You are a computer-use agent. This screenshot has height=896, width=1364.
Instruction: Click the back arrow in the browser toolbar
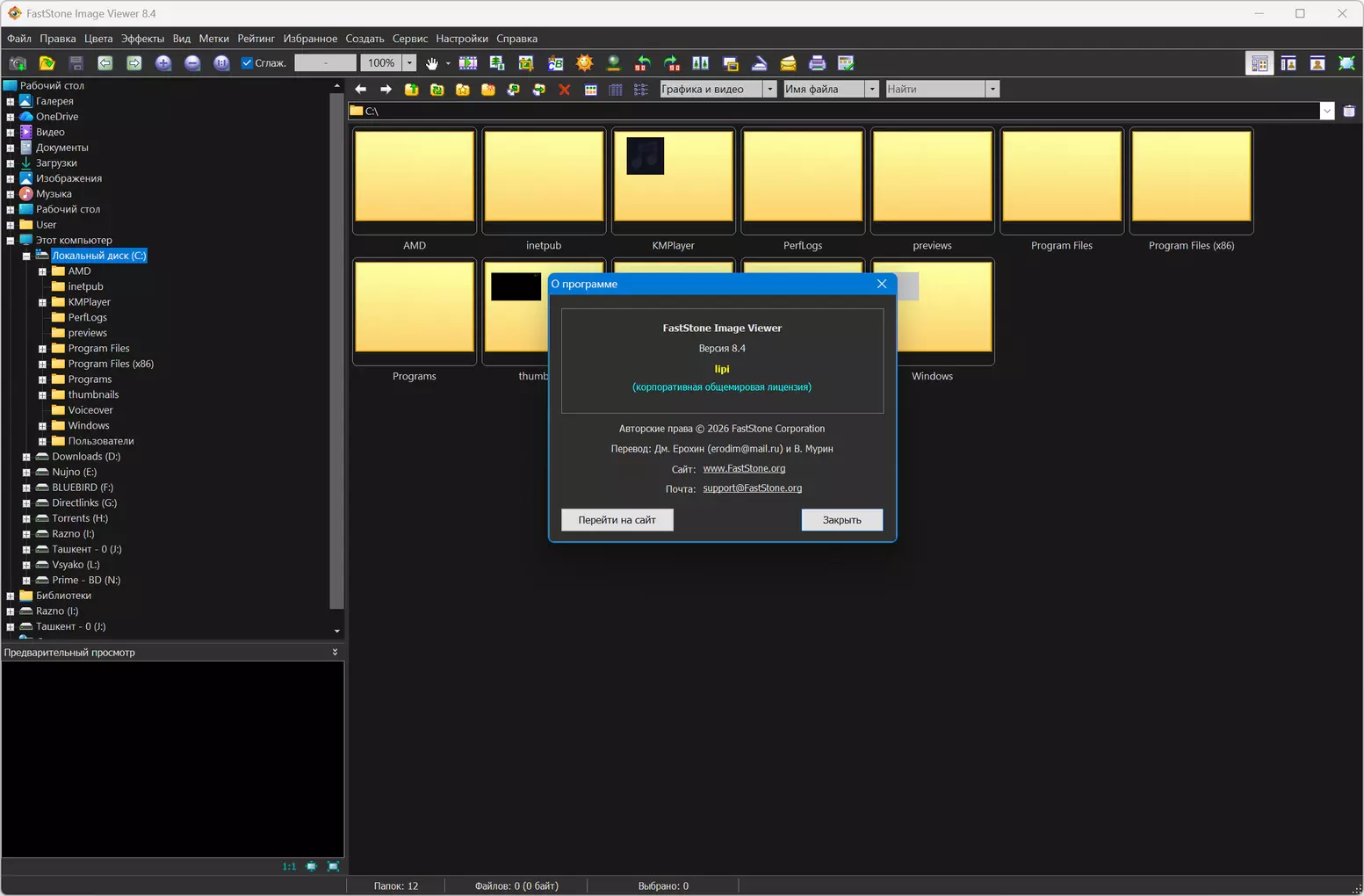click(x=360, y=89)
